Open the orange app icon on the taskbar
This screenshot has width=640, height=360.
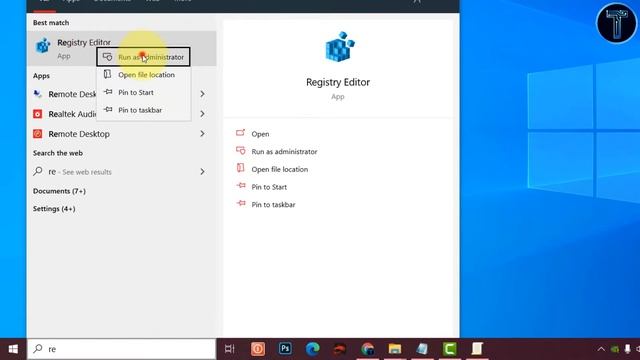point(258,349)
